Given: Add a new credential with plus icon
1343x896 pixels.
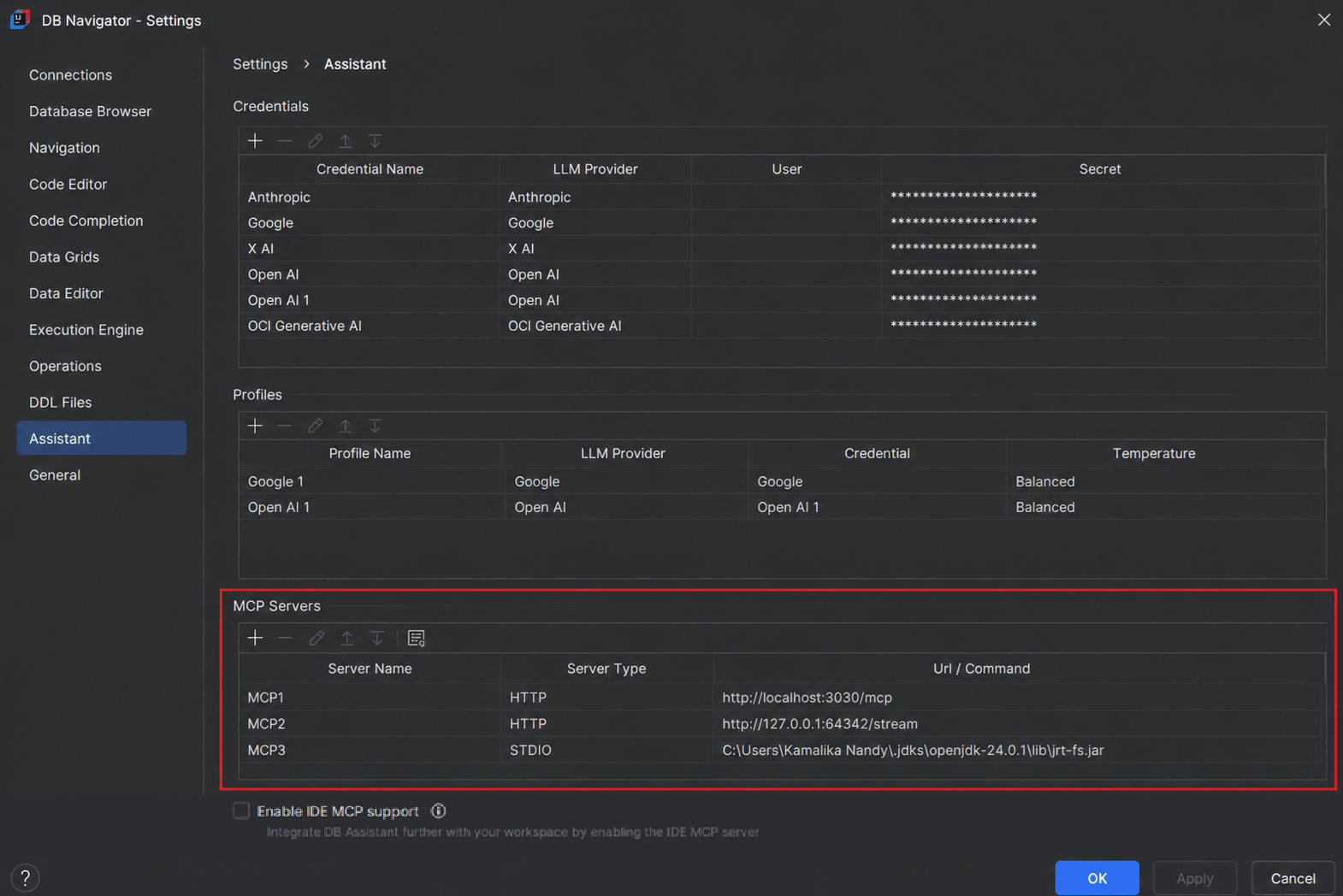Looking at the screenshot, I should pos(255,140).
